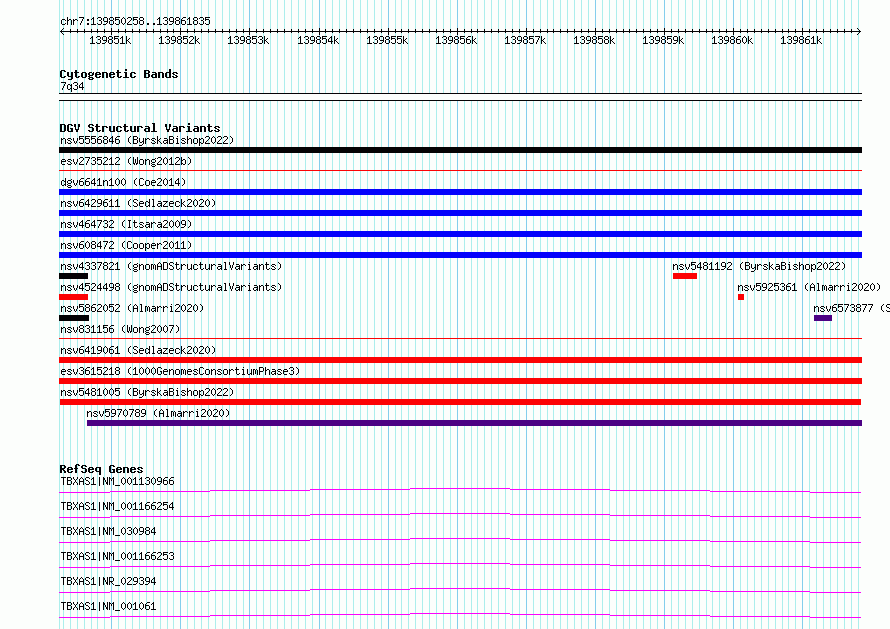The width and height of the screenshot is (890, 629).
Task: Click nsv6419061 (Sedlazeck2020) variant label
Action: 138,350
